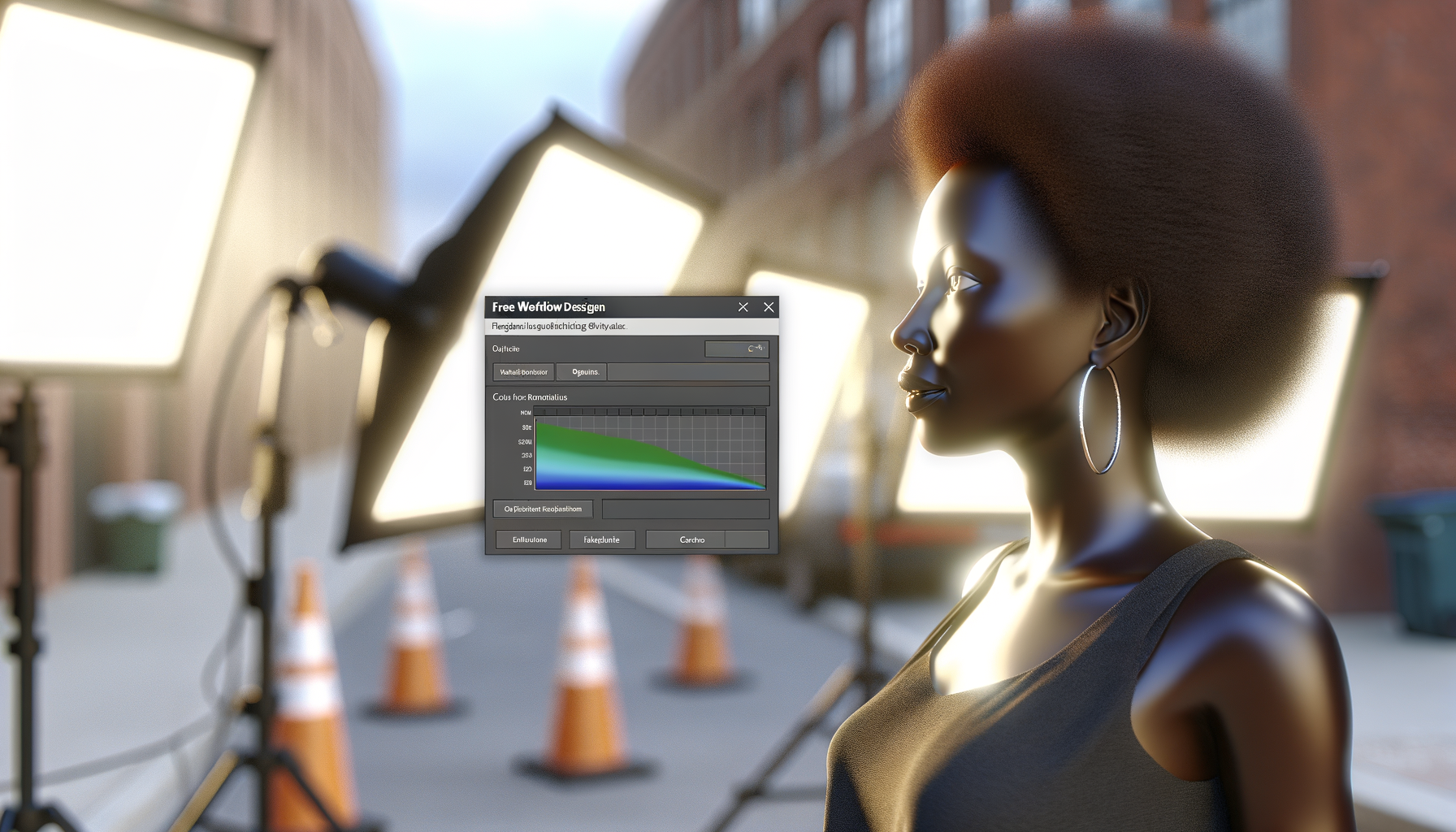Click the Fakeglunte button
The height and width of the screenshot is (832, 1456).
602,539
